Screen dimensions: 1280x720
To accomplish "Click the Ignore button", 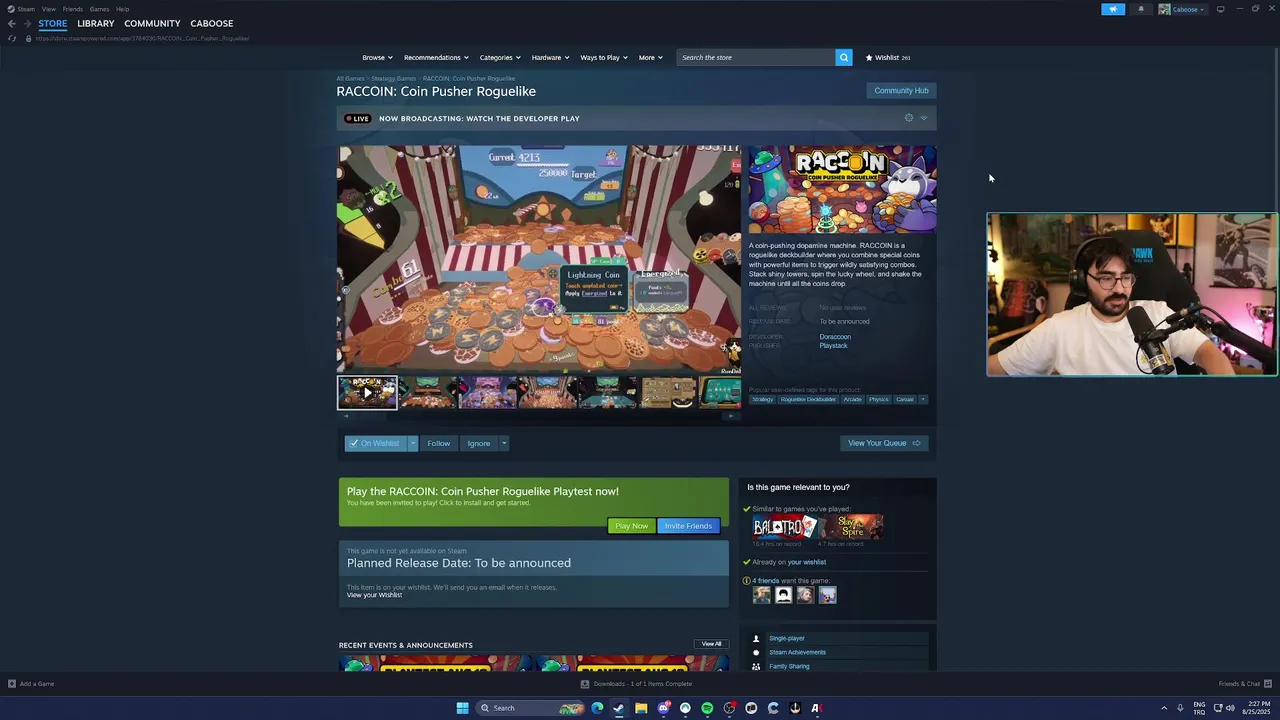I will pyautogui.click(x=479, y=443).
